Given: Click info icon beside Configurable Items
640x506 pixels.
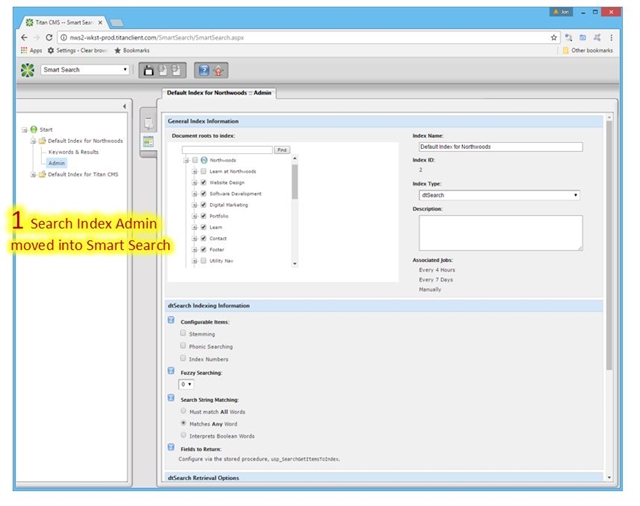Looking at the screenshot, I should (171, 320).
